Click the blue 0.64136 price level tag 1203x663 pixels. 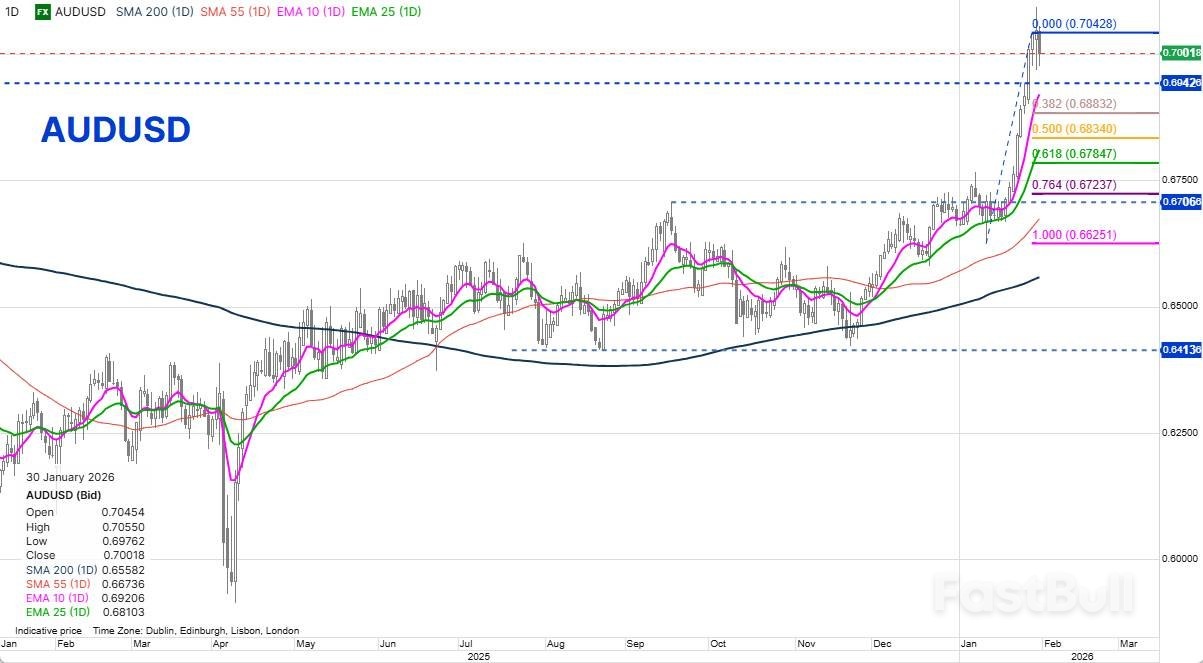pos(1181,350)
